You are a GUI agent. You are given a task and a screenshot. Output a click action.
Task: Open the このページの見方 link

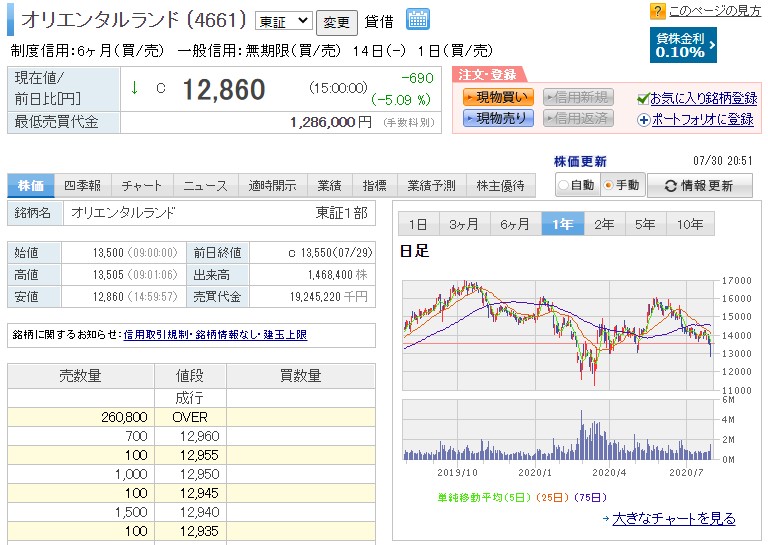click(x=715, y=11)
